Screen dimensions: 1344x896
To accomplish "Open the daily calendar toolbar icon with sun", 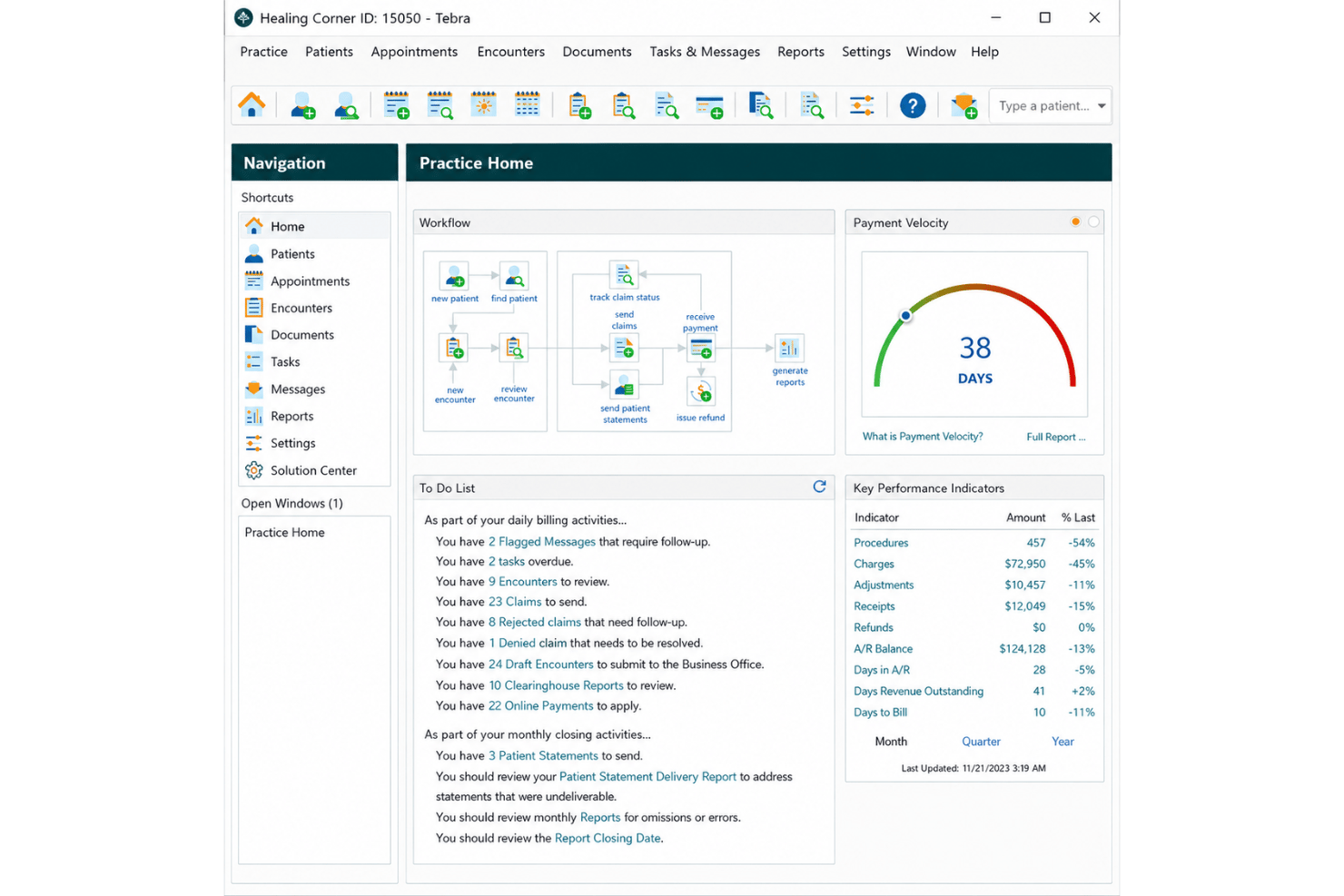I will tap(483, 104).
